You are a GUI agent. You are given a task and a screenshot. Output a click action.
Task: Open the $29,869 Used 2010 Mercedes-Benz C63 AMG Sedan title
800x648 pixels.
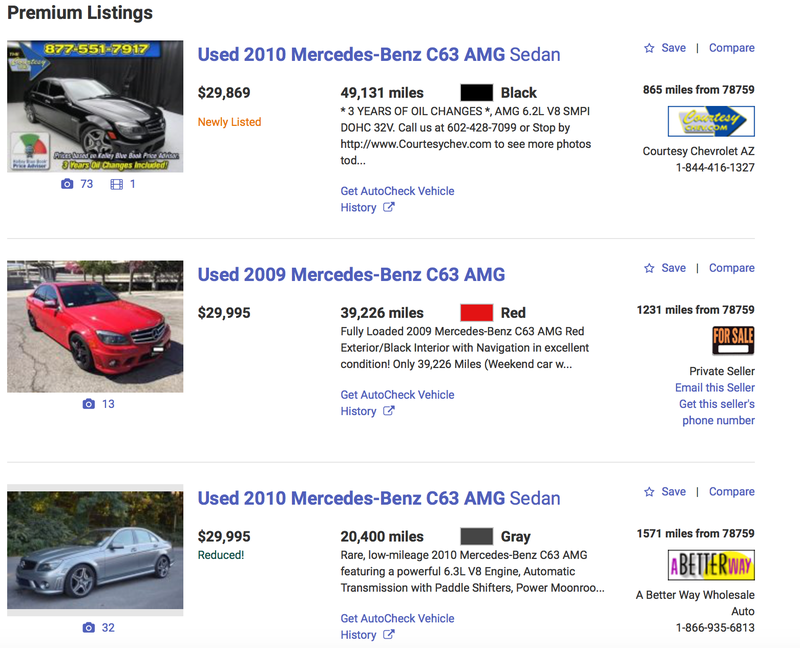pos(379,55)
